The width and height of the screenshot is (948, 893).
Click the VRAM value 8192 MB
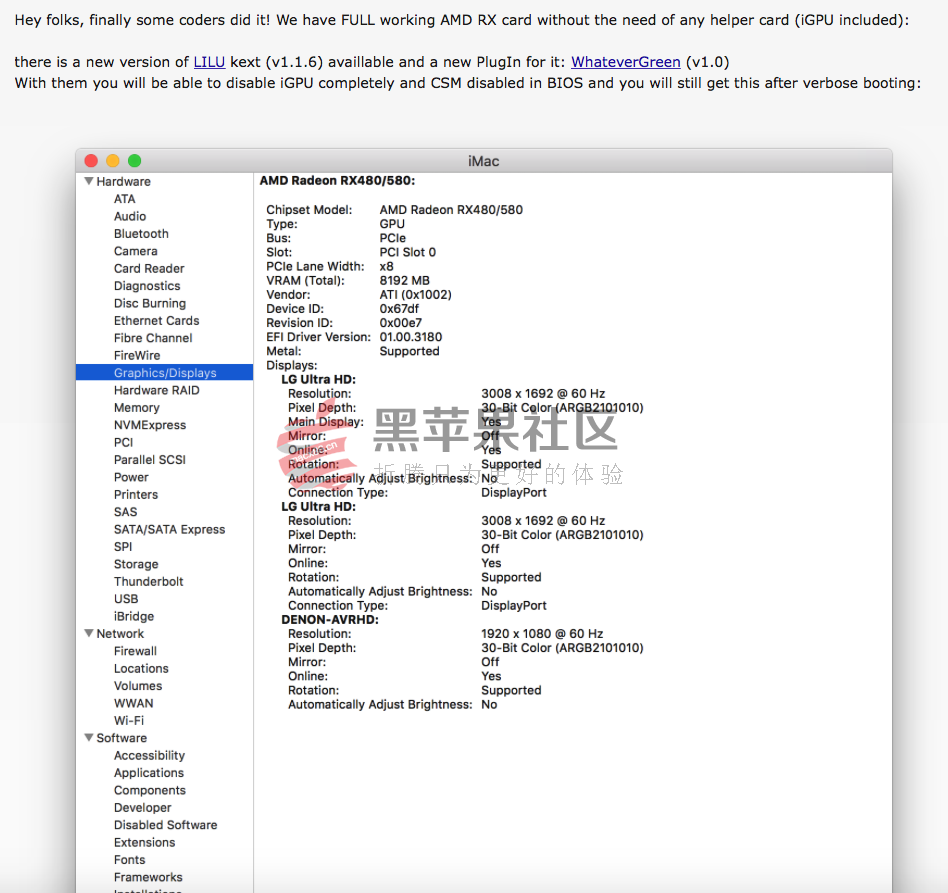(404, 281)
